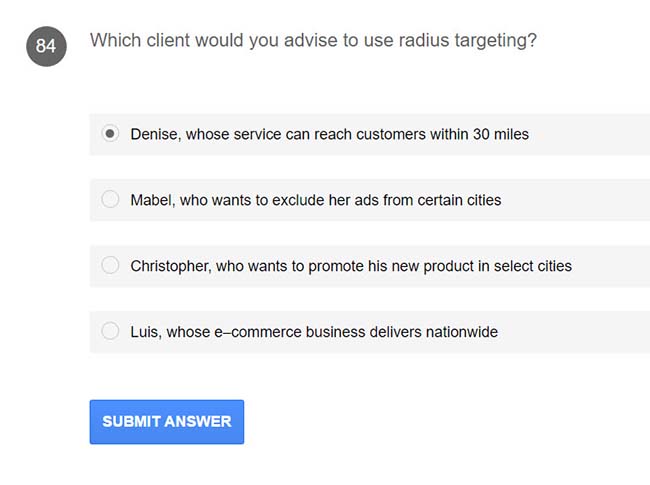Click the name Luis in the fourth answer
The width and height of the screenshot is (650, 485).
pyautogui.click(x=145, y=332)
